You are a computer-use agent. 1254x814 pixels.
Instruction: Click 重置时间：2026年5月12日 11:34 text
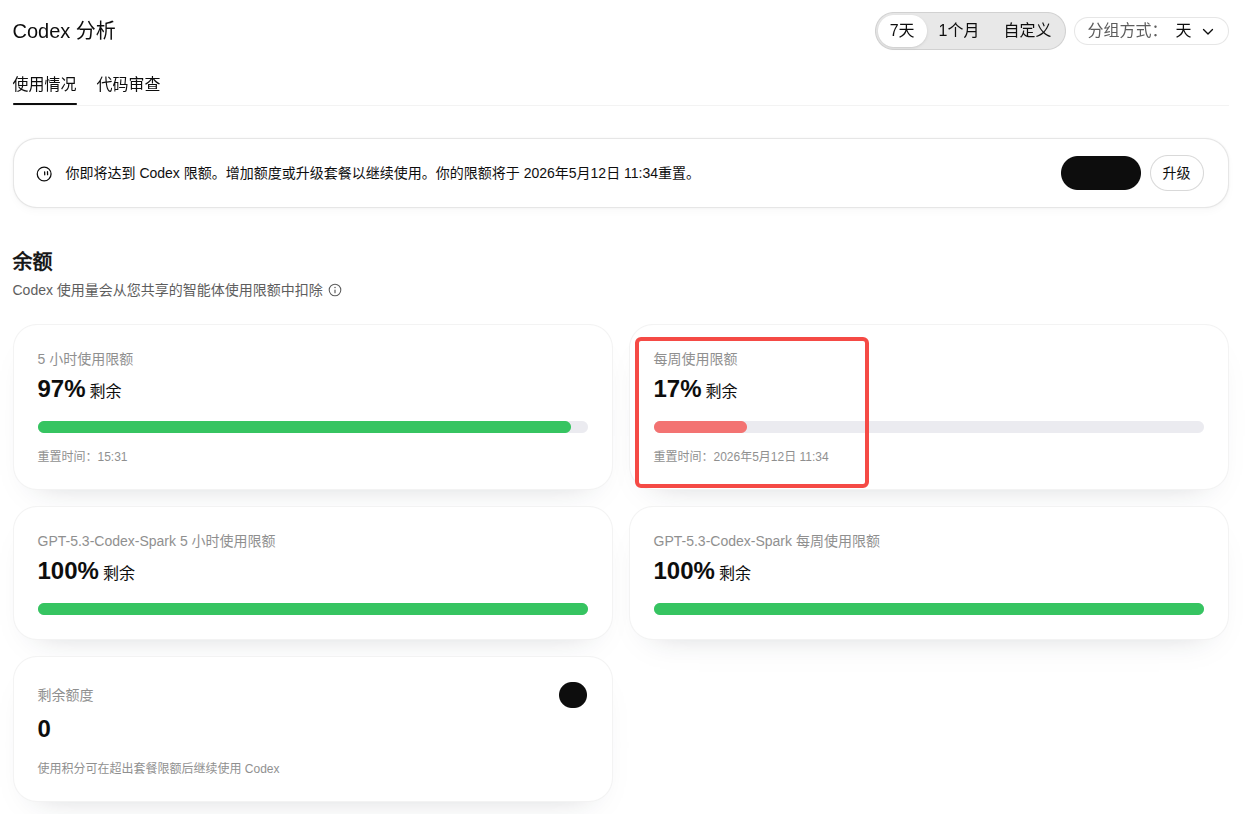pos(741,456)
